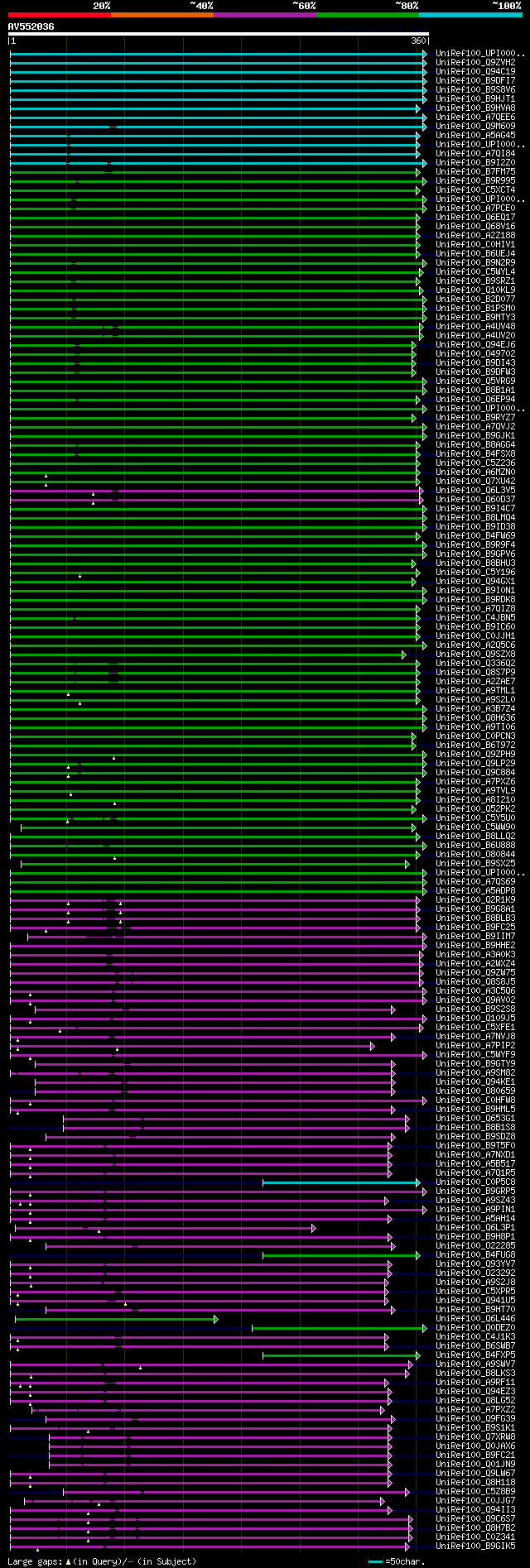
Task: Select label UniRef100_A7PIP2
Action: click(x=475, y=1045)
